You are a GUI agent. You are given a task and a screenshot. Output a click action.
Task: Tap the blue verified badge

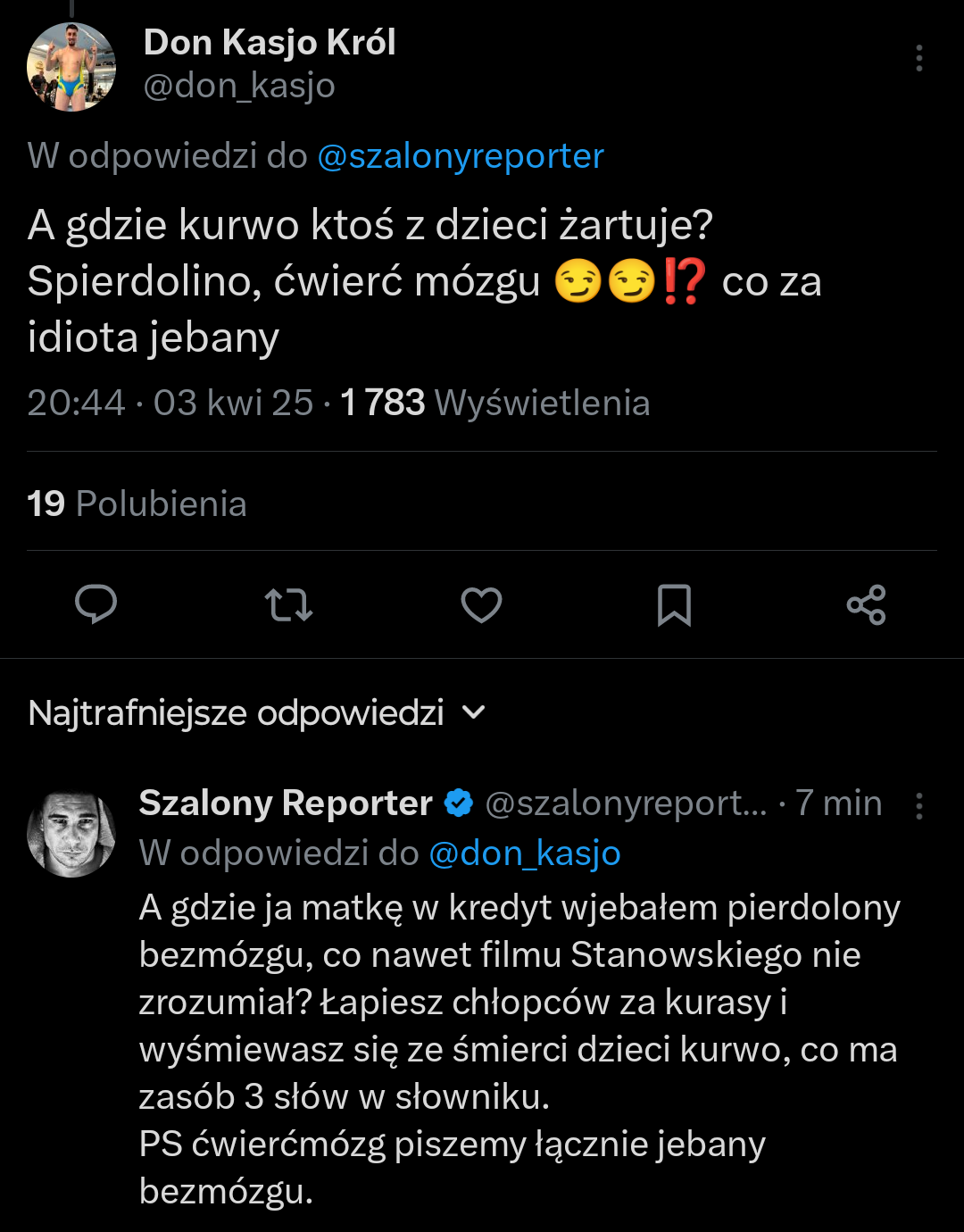coord(459,803)
